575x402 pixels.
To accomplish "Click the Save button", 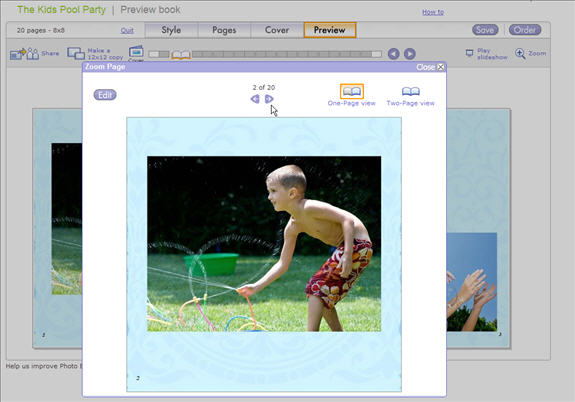I will [x=485, y=30].
